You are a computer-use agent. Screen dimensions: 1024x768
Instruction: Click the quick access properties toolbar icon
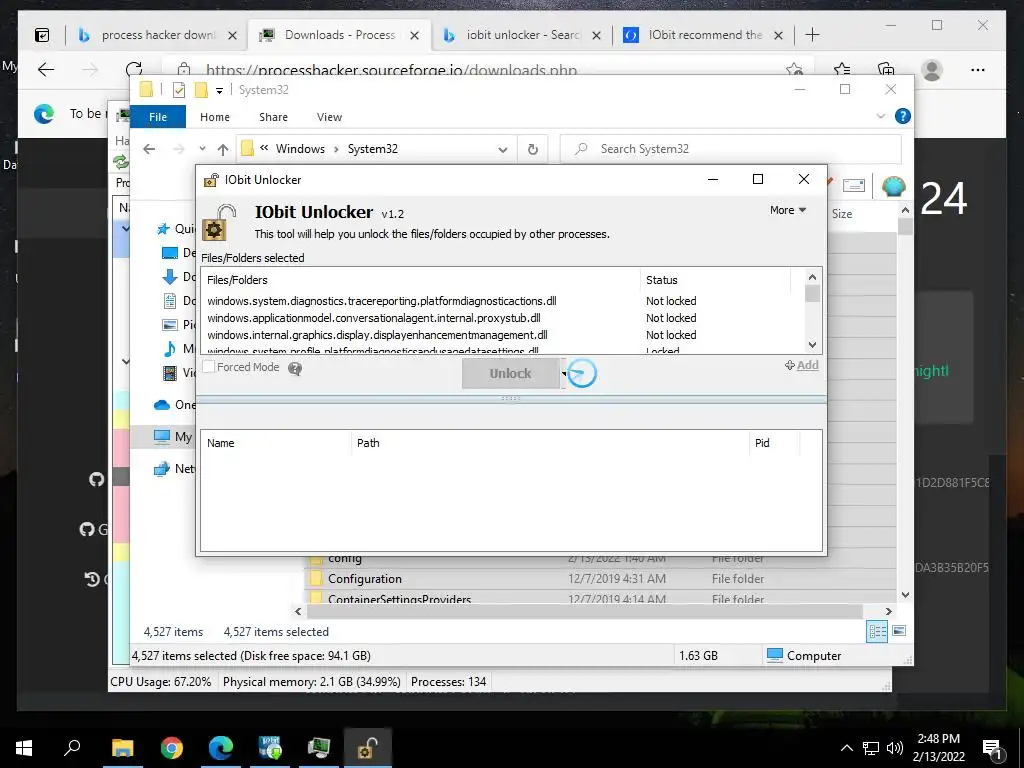click(179, 90)
